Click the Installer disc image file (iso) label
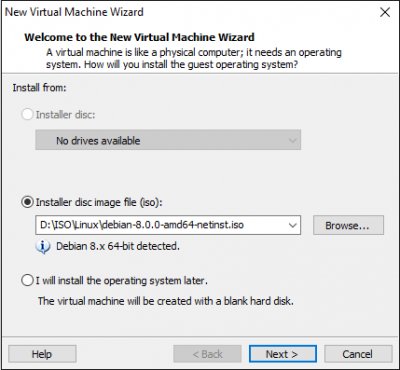This screenshot has width=400, height=370. pyautogui.click(x=99, y=202)
